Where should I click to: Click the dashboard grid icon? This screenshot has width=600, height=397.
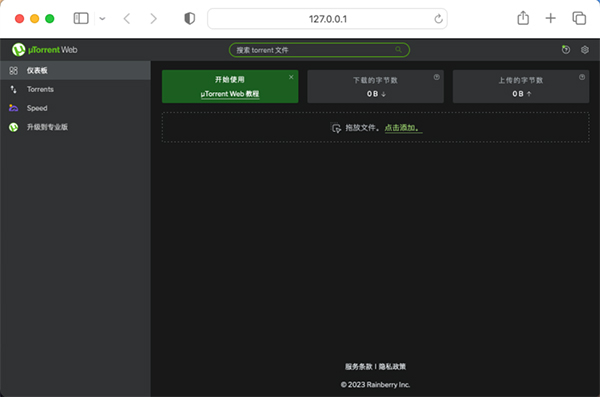click(13, 70)
